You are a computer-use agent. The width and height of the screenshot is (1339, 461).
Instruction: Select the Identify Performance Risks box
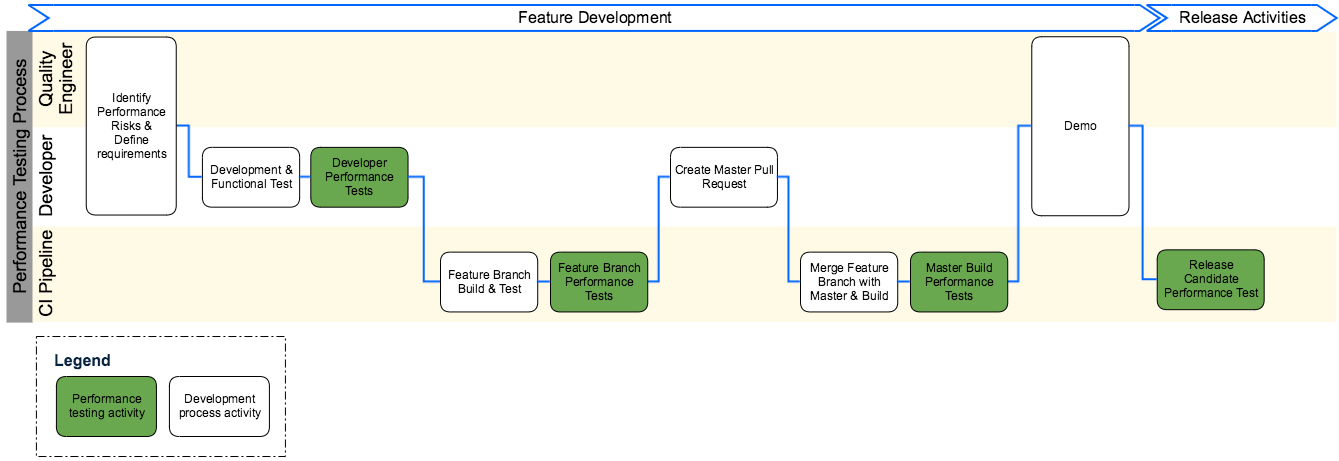[131, 126]
